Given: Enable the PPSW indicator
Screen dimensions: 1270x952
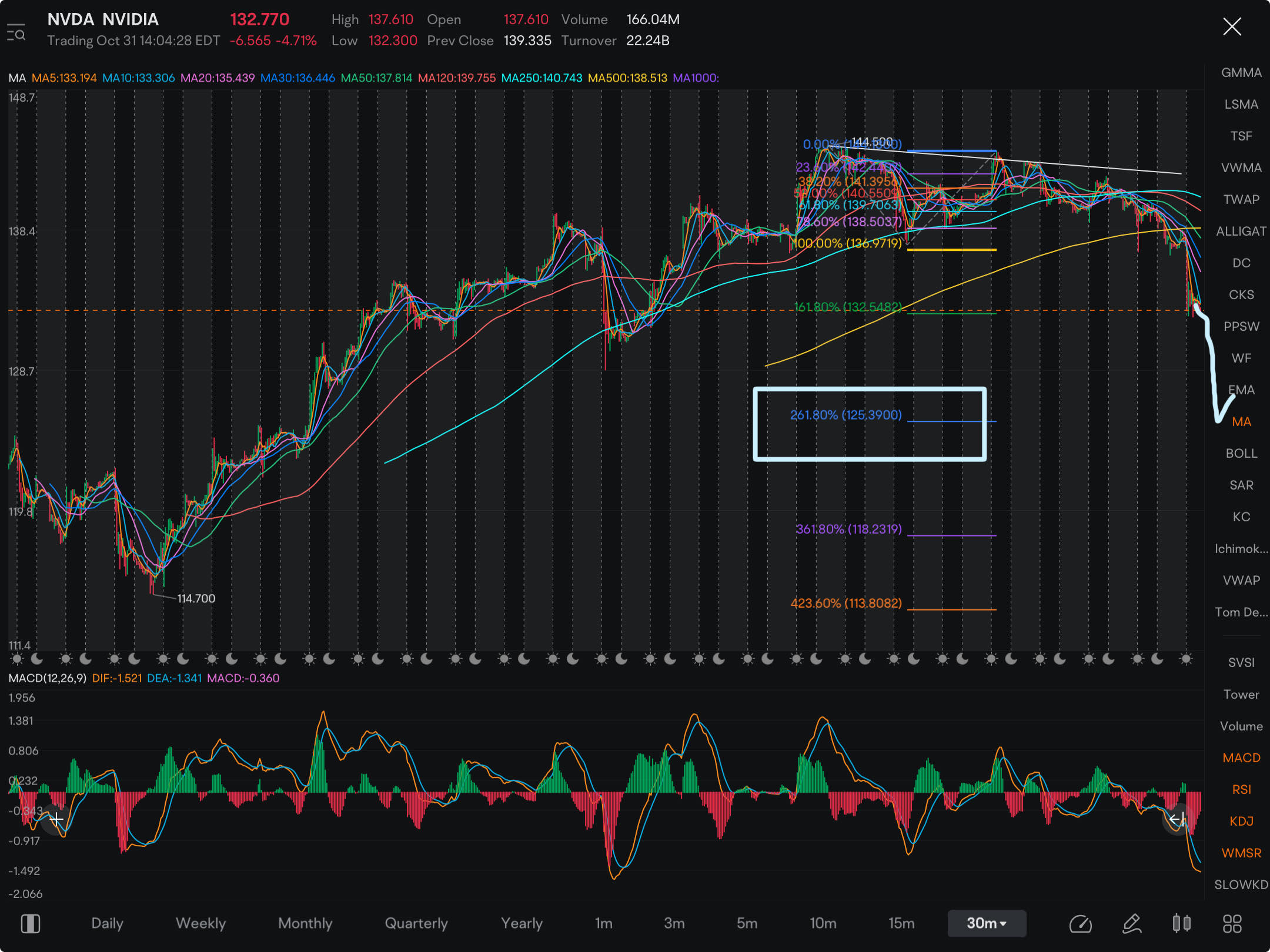Looking at the screenshot, I should pos(1241,327).
